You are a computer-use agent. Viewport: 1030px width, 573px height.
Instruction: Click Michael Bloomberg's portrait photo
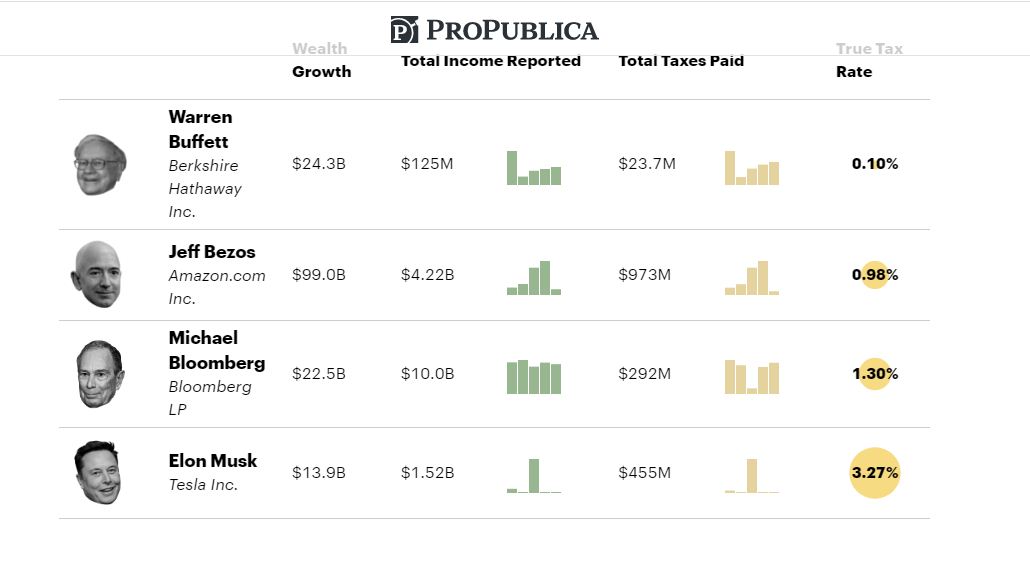(x=100, y=374)
